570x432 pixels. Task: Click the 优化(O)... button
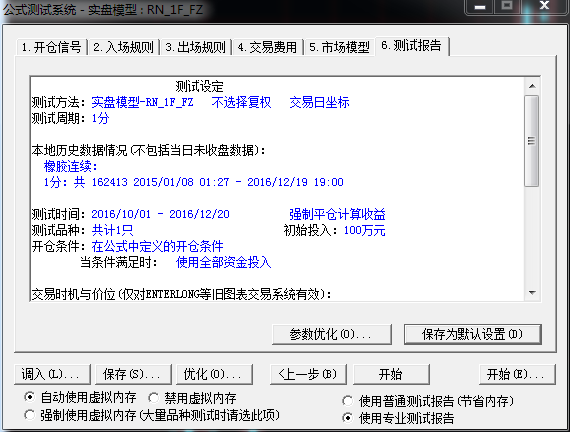pos(214,374)
